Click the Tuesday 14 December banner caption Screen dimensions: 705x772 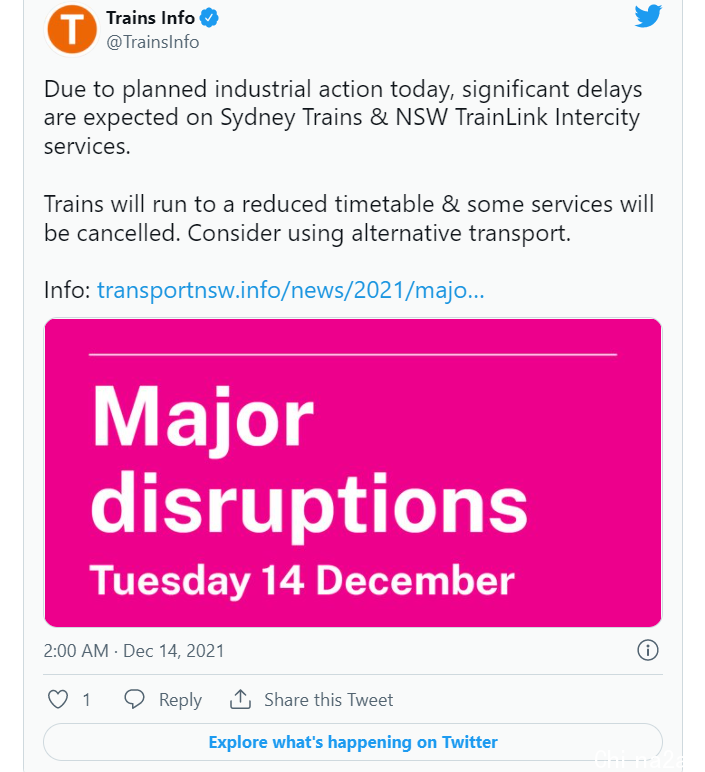(x=302, y=581)
